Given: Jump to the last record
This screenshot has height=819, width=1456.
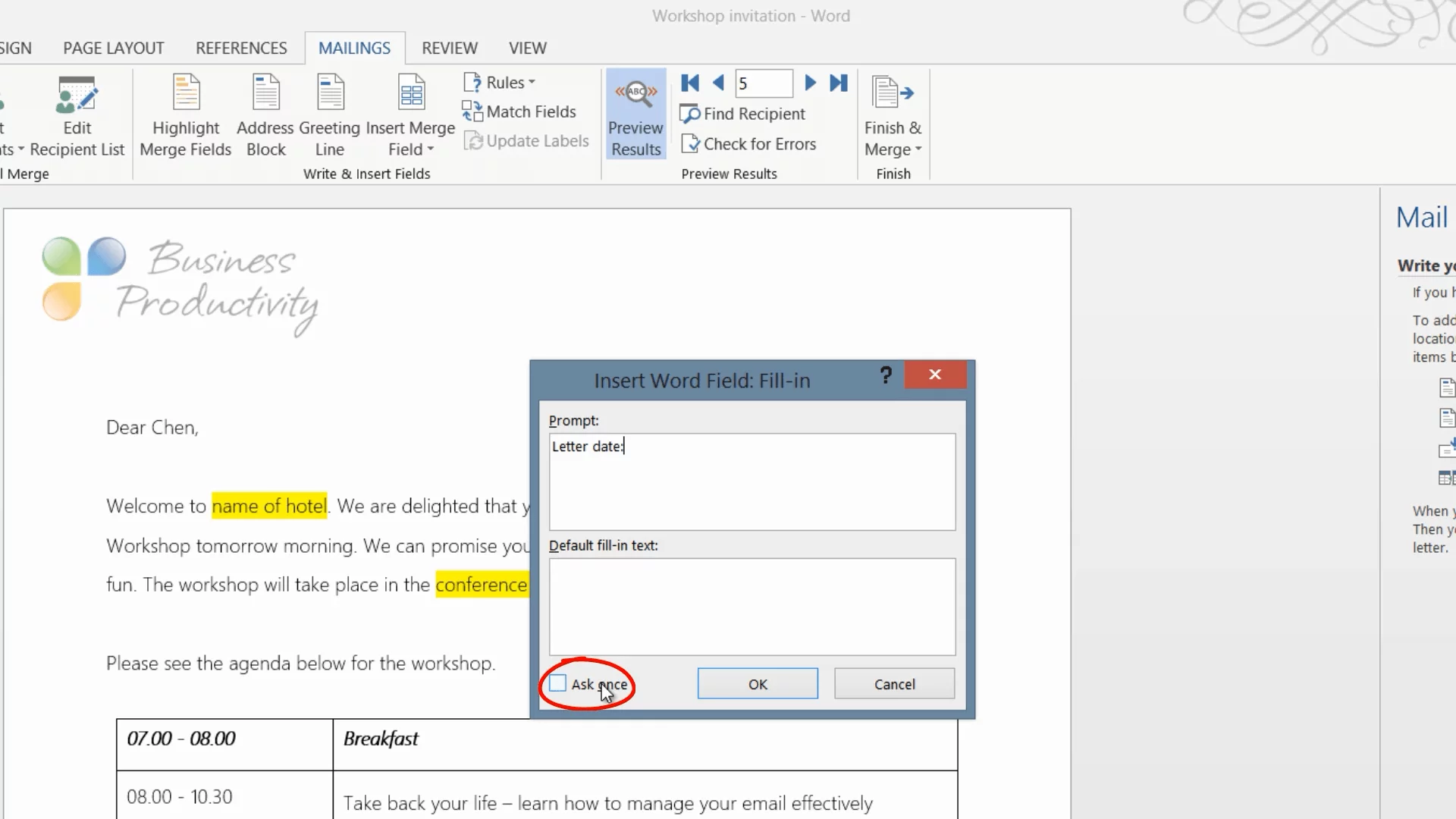Looking at the screenshot, I should 838,83.
